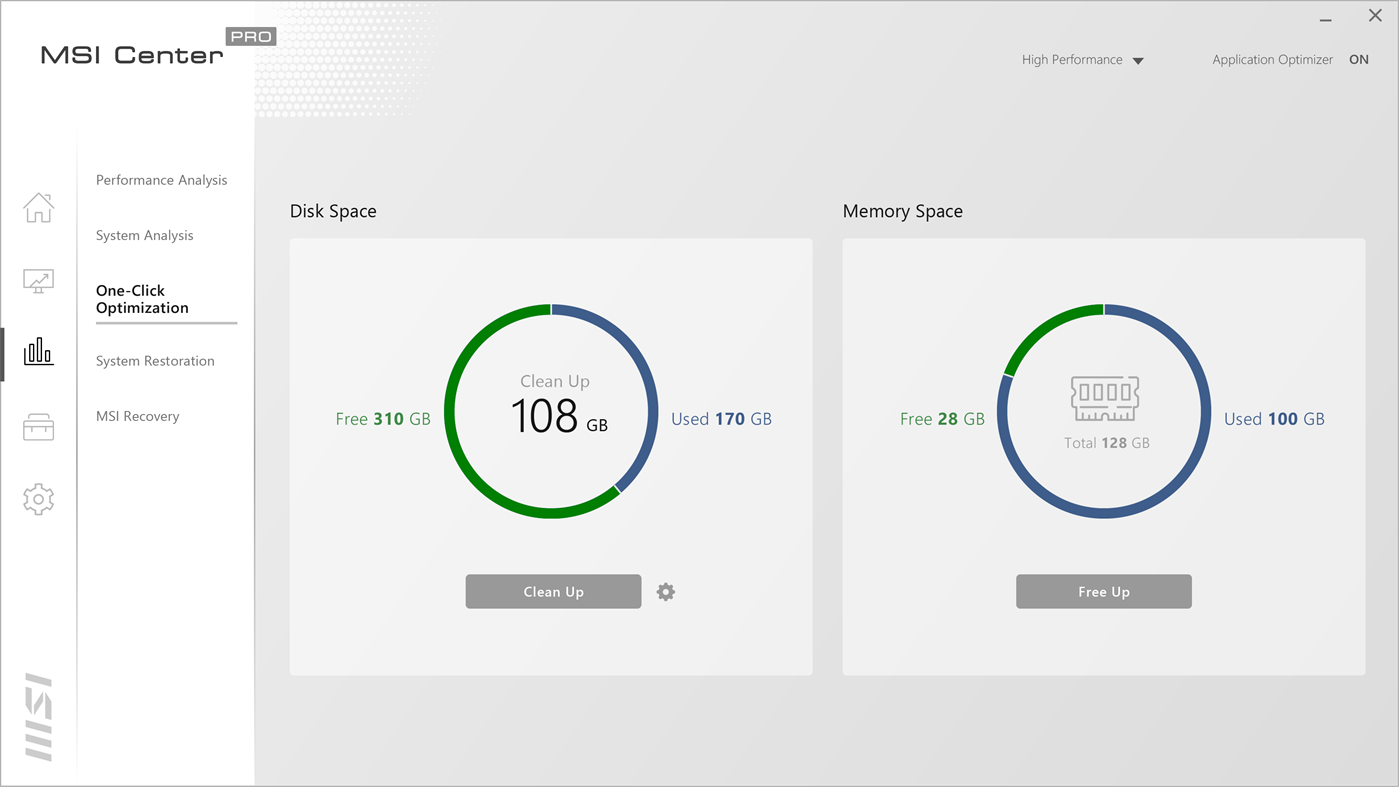
Task: Open MSI Recovery
Action: (137, 416)
